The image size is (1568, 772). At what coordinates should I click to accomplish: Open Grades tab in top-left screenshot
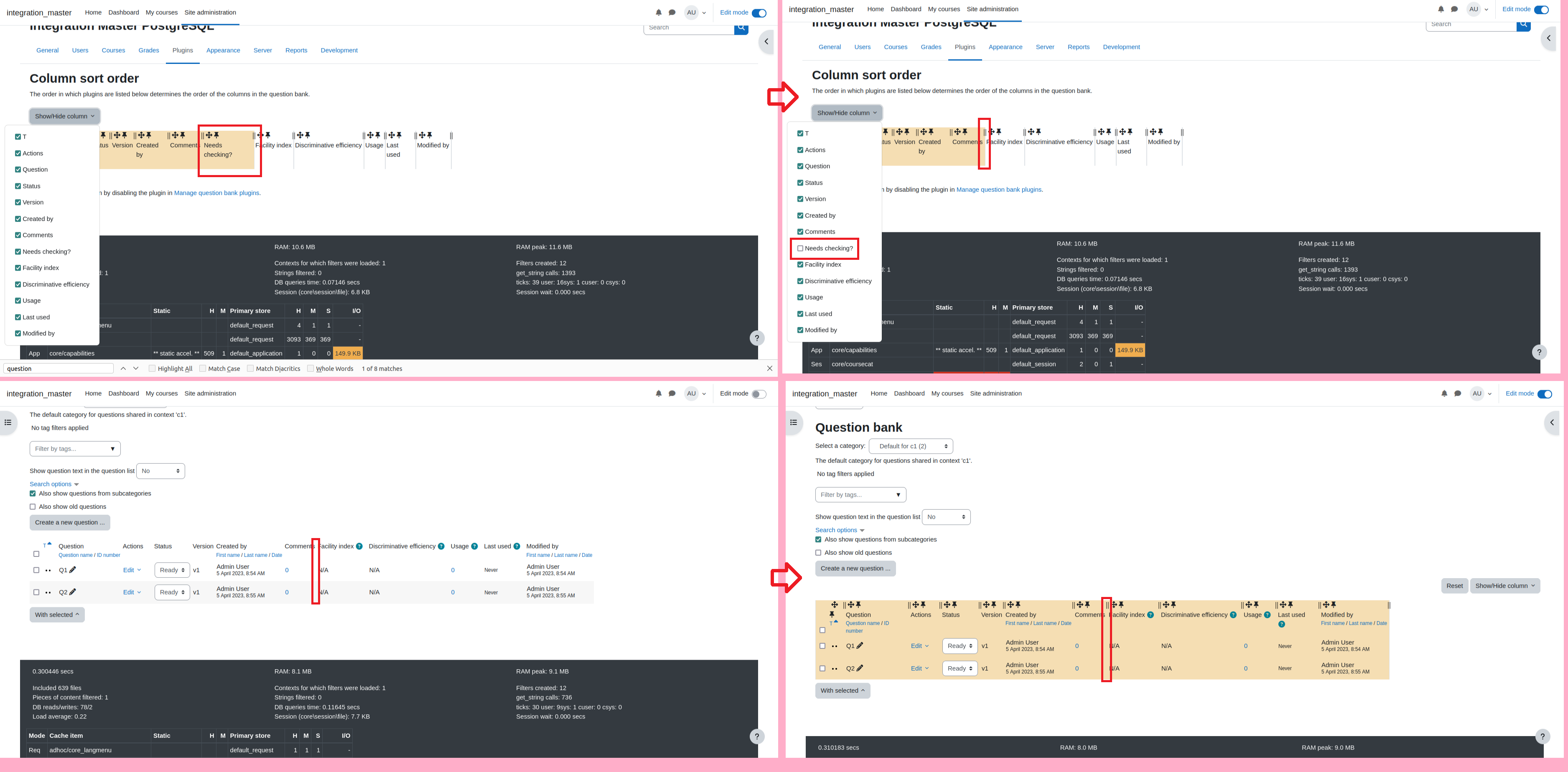[148, 51]
